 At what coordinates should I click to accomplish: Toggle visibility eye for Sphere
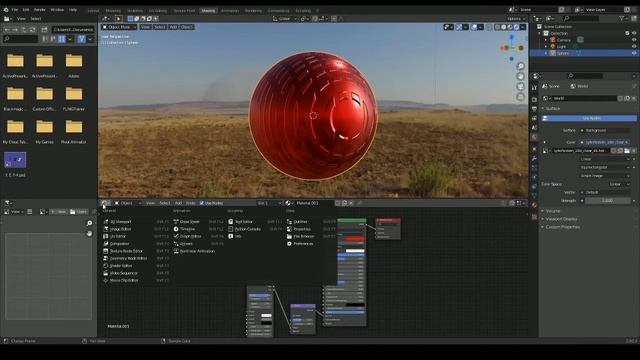pos(634,53)
